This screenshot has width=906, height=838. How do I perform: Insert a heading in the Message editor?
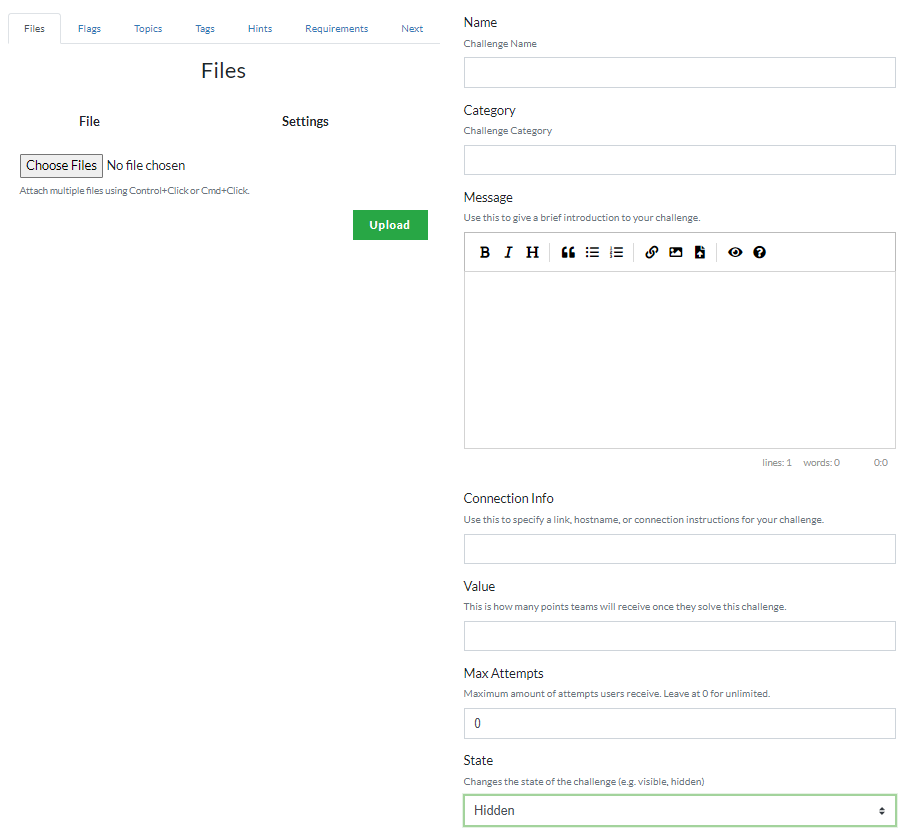532,253
